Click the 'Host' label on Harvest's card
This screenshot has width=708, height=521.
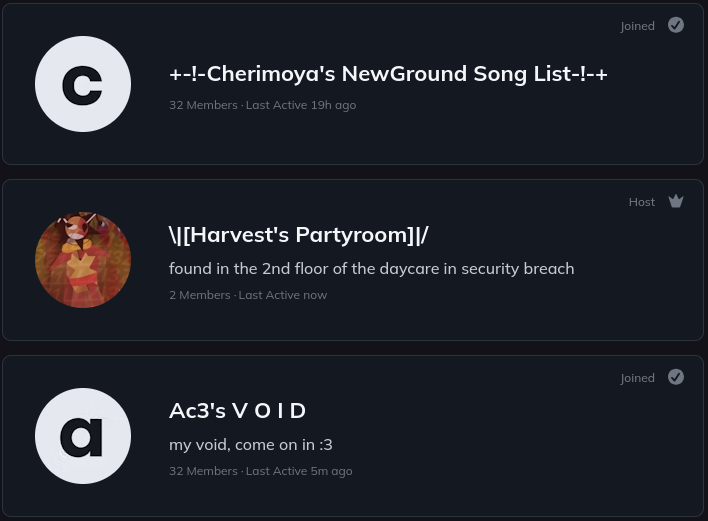click(x=642, y=202)
